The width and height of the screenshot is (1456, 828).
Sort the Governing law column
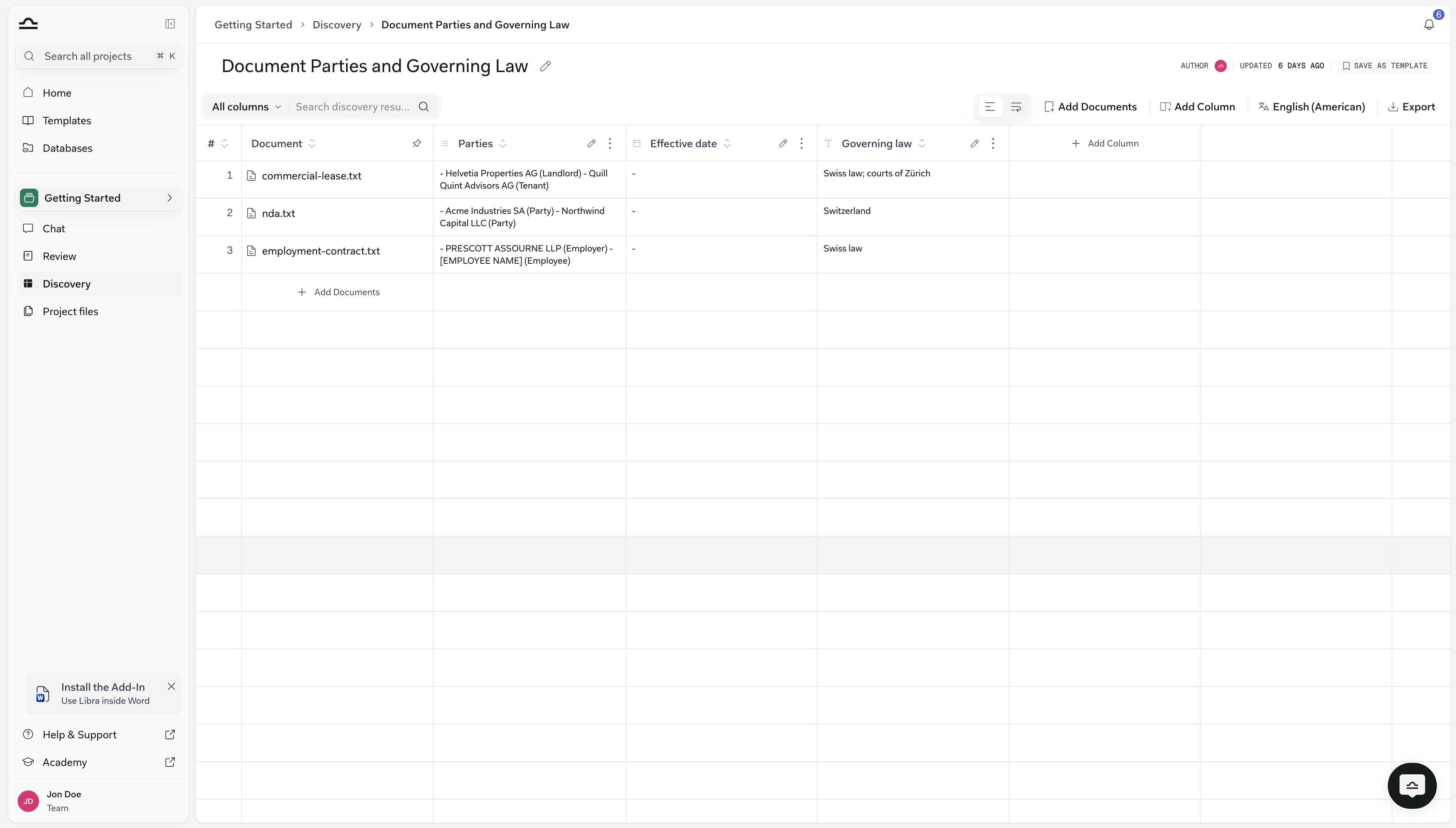pyautogui.click(x=922, y=143)
